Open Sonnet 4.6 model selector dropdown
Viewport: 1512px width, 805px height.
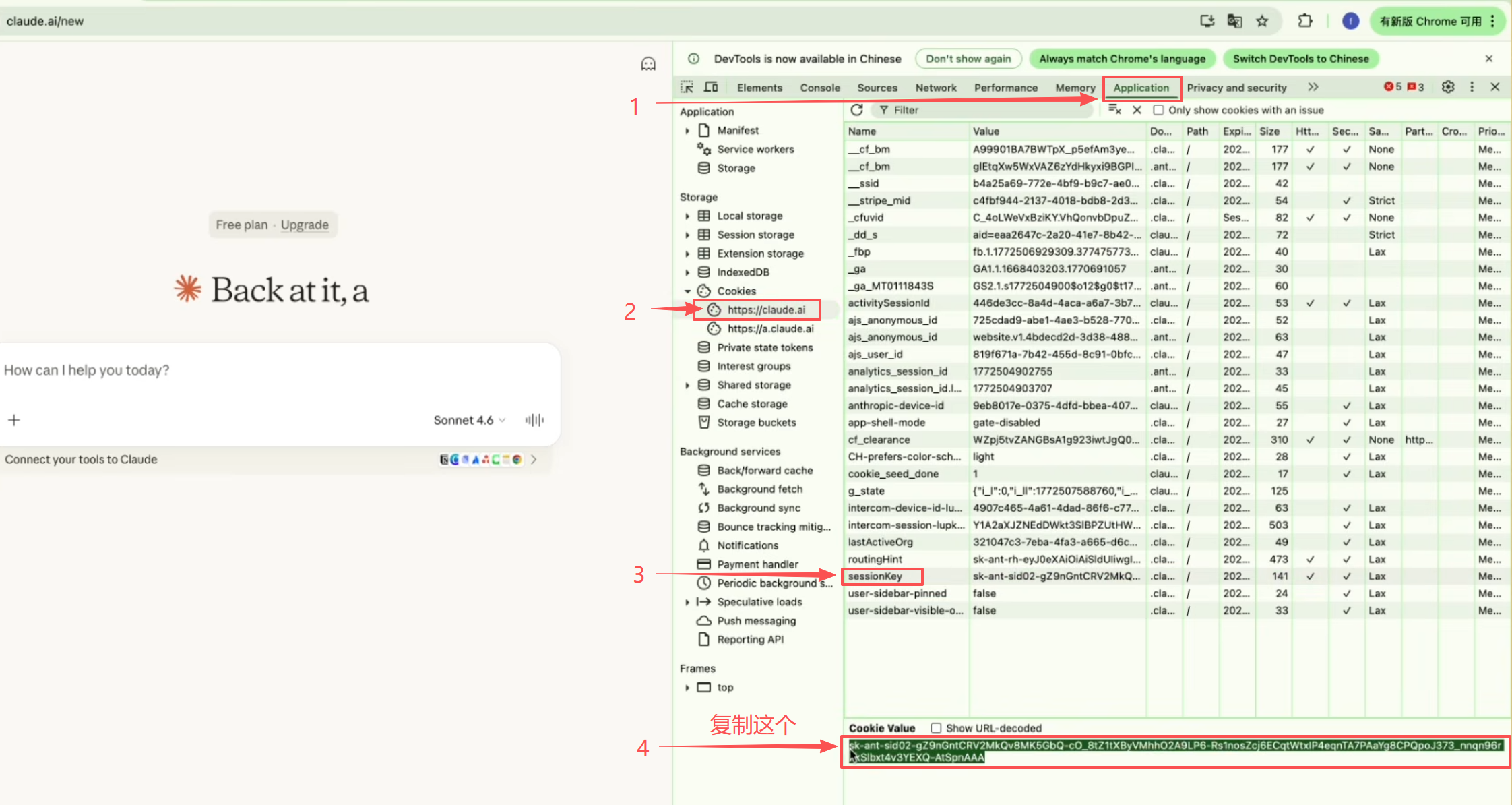coord(469,420)
